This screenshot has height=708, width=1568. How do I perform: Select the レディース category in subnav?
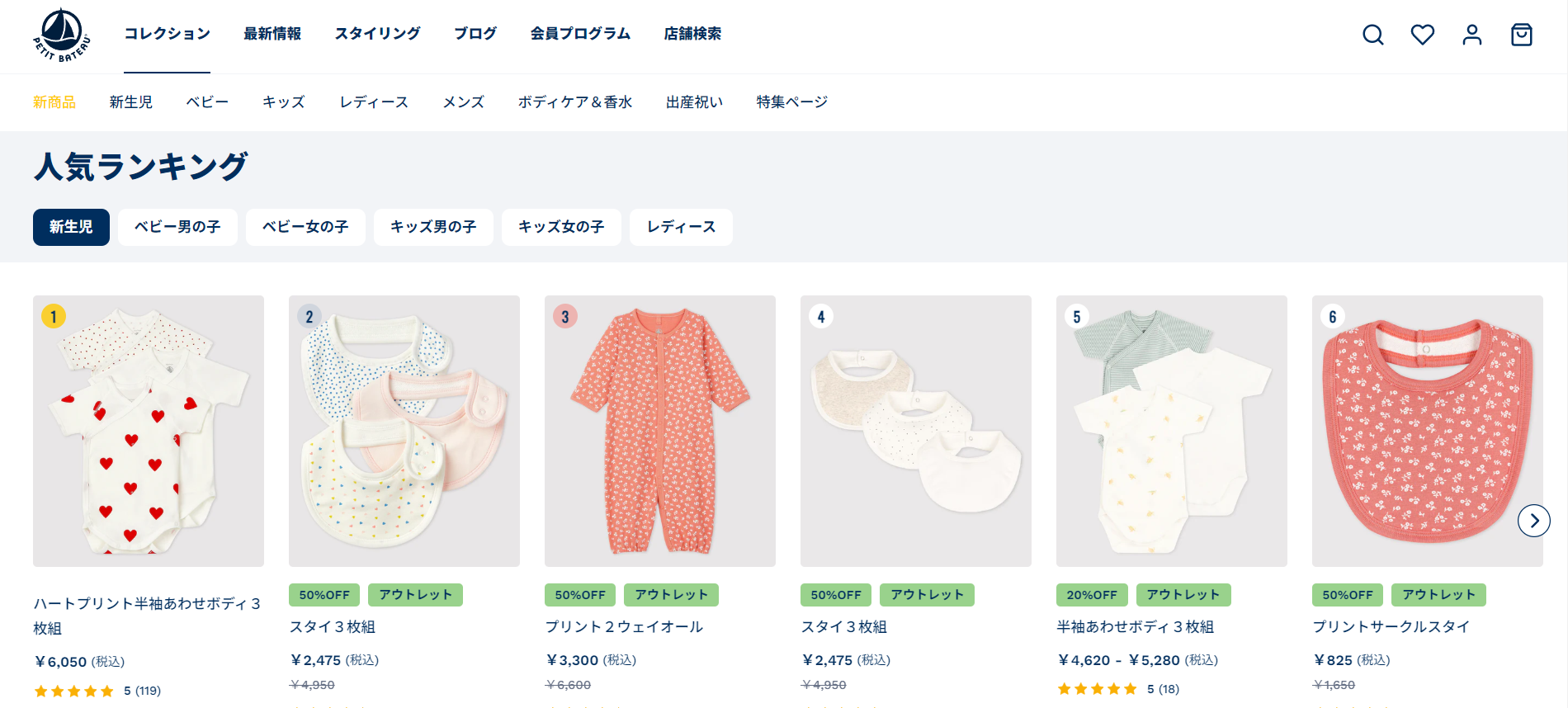374,102
